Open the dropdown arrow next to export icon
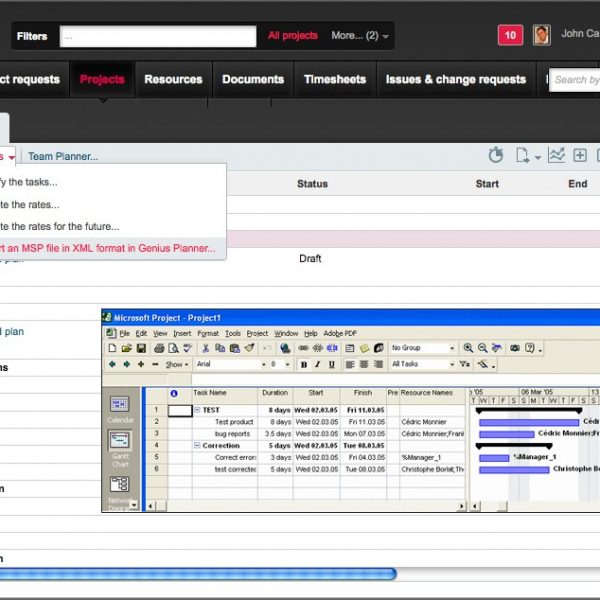600x600 pixels. pos(538,157)
